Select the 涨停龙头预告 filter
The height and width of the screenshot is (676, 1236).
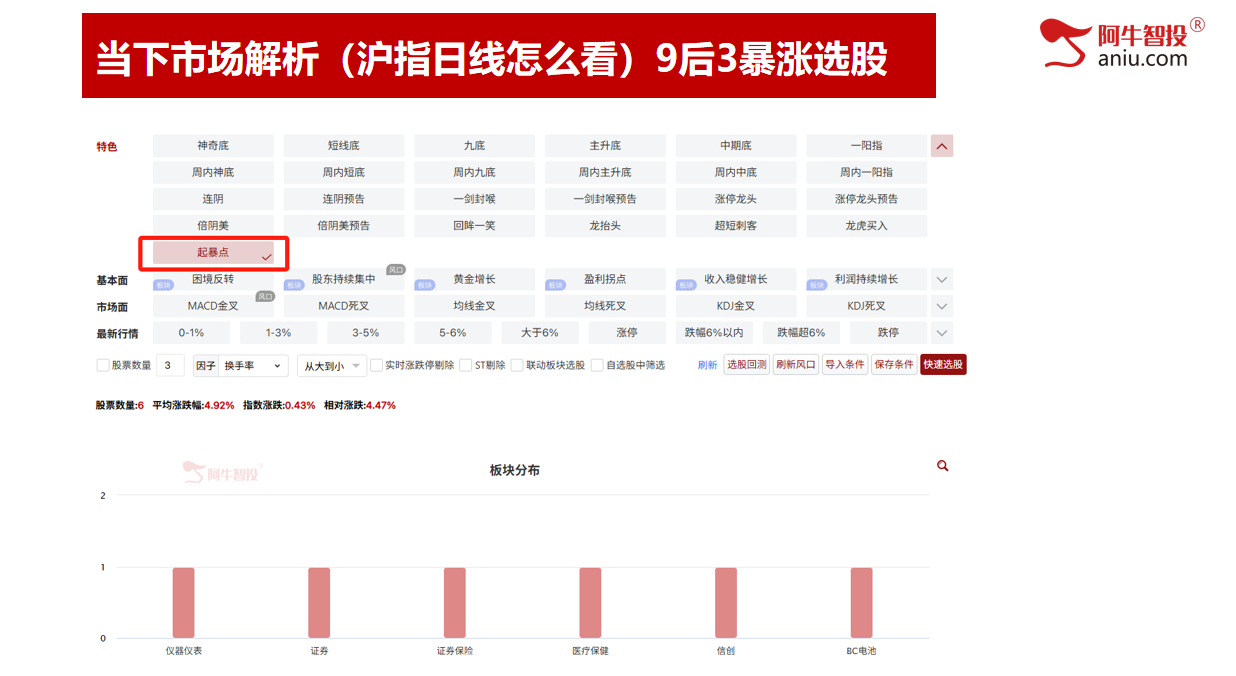tap(867, 199)
